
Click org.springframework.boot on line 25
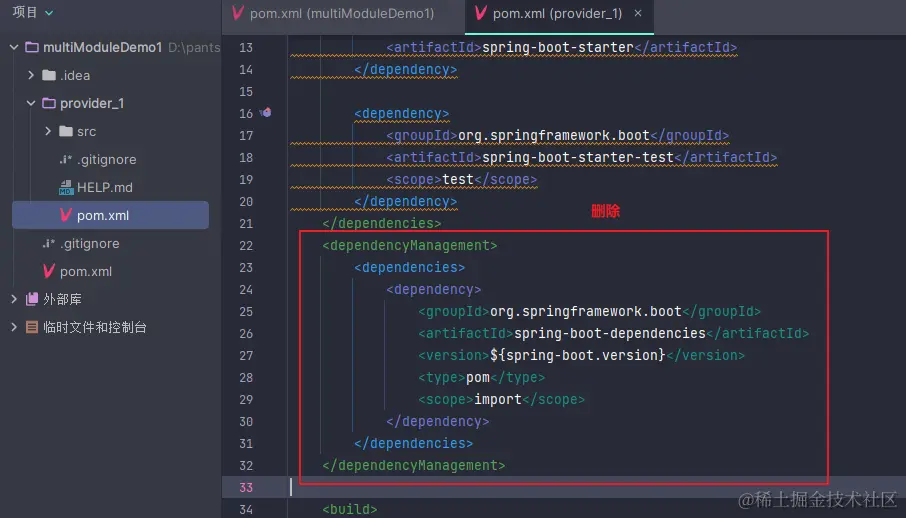click(x=586, y=312)
